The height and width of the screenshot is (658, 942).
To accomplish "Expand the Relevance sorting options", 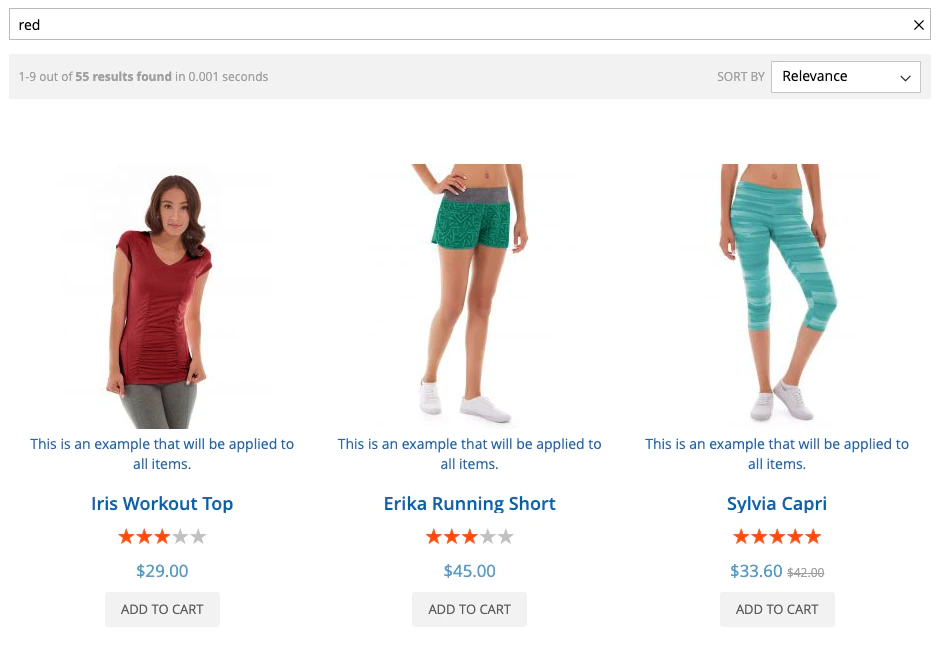I will 845,76.
